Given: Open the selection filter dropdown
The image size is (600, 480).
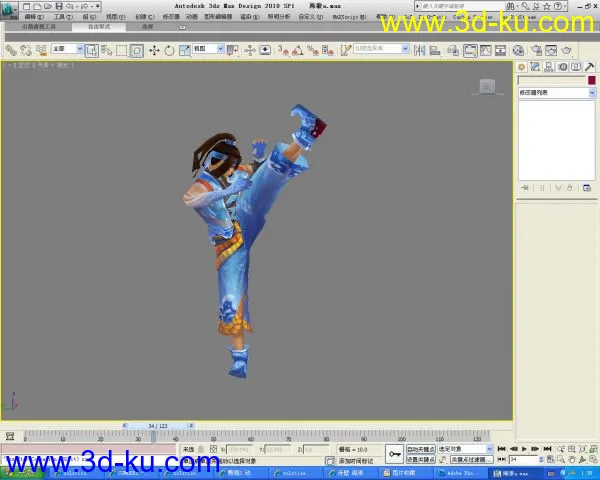Looking at the screenshot, I should [x=79, y=49].
